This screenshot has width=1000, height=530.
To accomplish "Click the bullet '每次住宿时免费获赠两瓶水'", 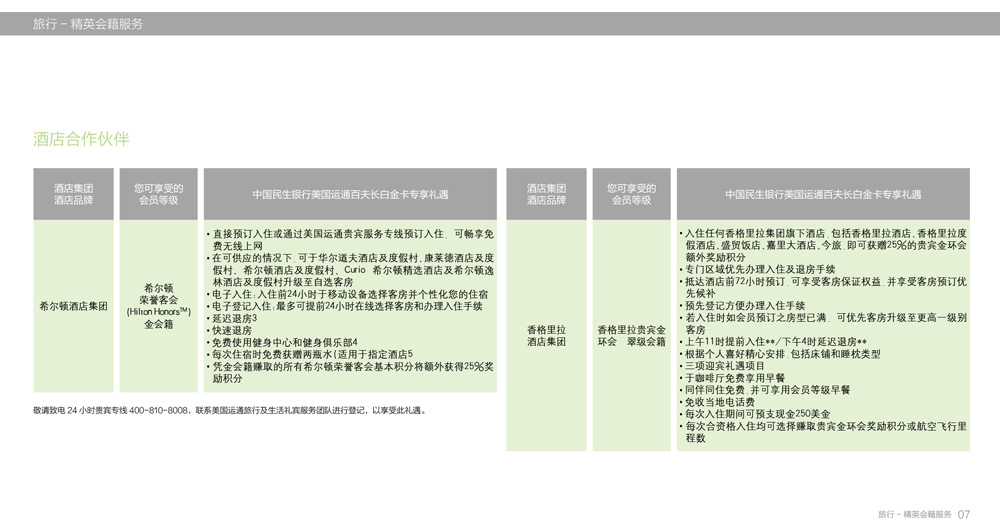I will pyautogui.click(x=309, y=354).
